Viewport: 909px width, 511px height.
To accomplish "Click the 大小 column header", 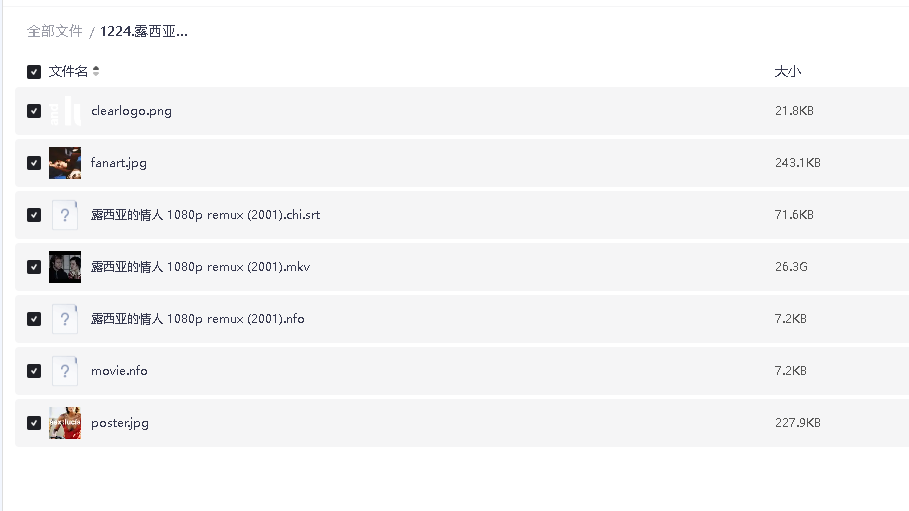I will [x=788, y=72].
